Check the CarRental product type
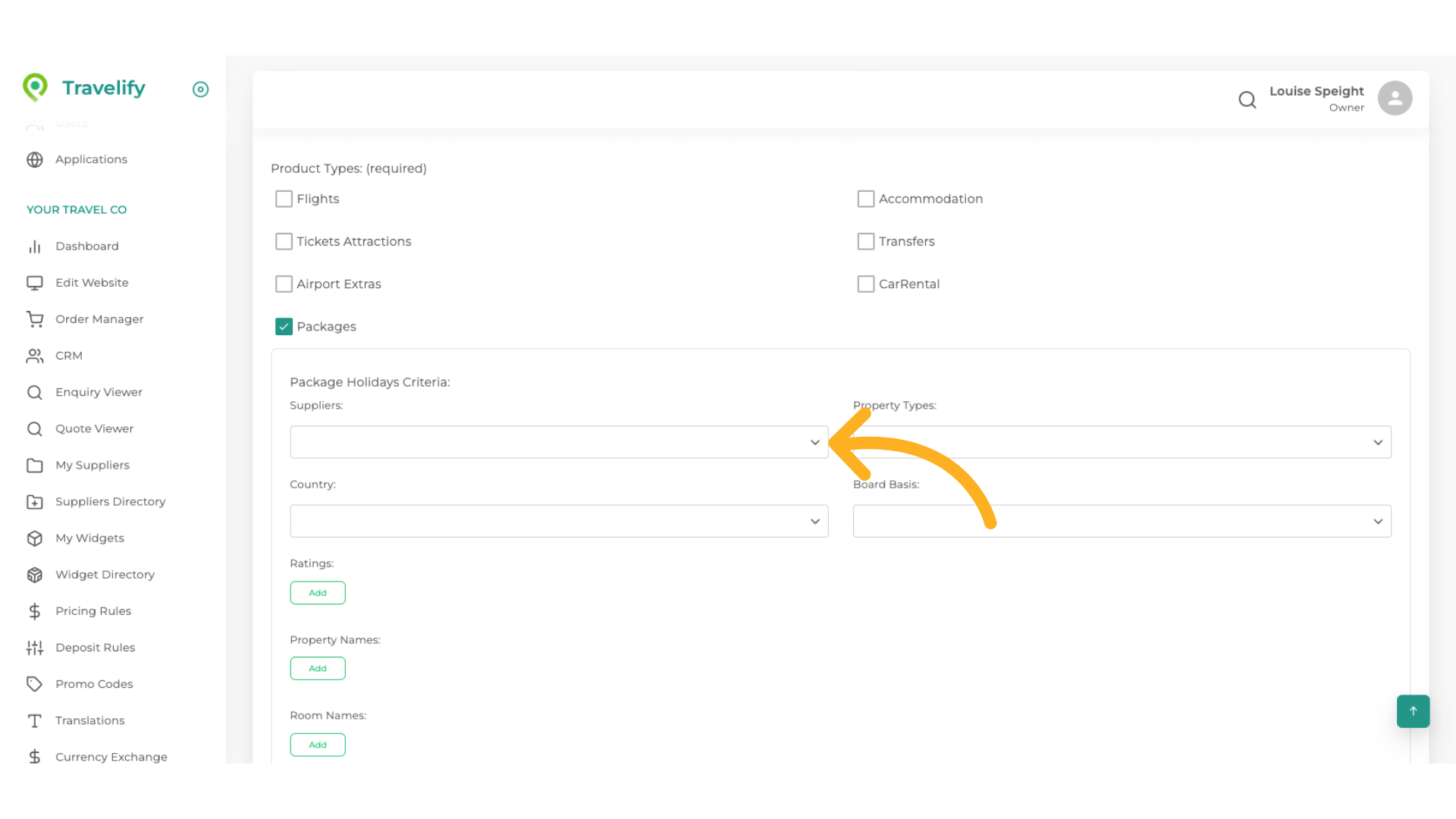This screenshot has height=819, width=1456. tap(865, 284)
